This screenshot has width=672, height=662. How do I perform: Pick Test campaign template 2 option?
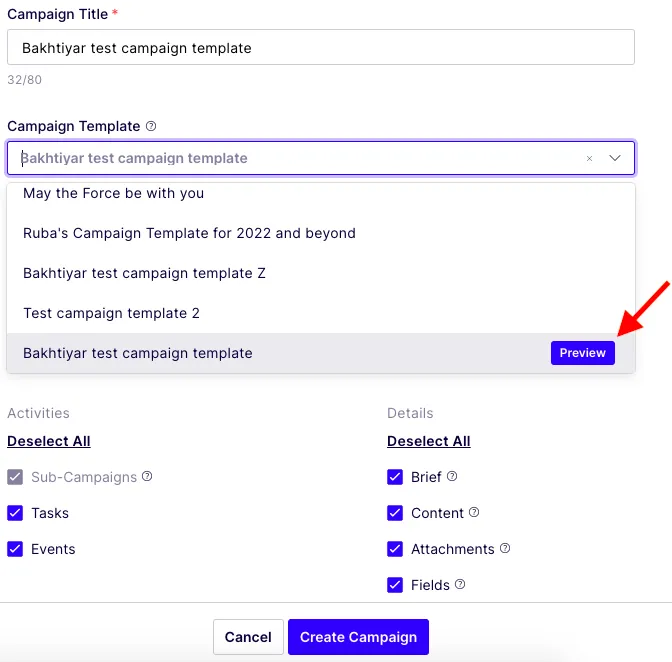click(321, 313)
